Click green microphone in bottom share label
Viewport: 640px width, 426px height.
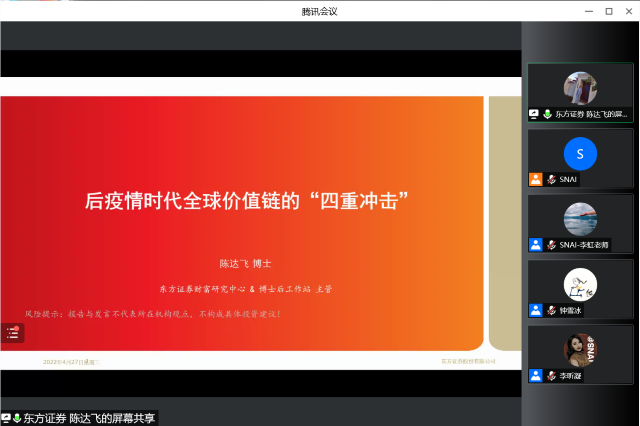pyautogui.click(x=17, y=418)
